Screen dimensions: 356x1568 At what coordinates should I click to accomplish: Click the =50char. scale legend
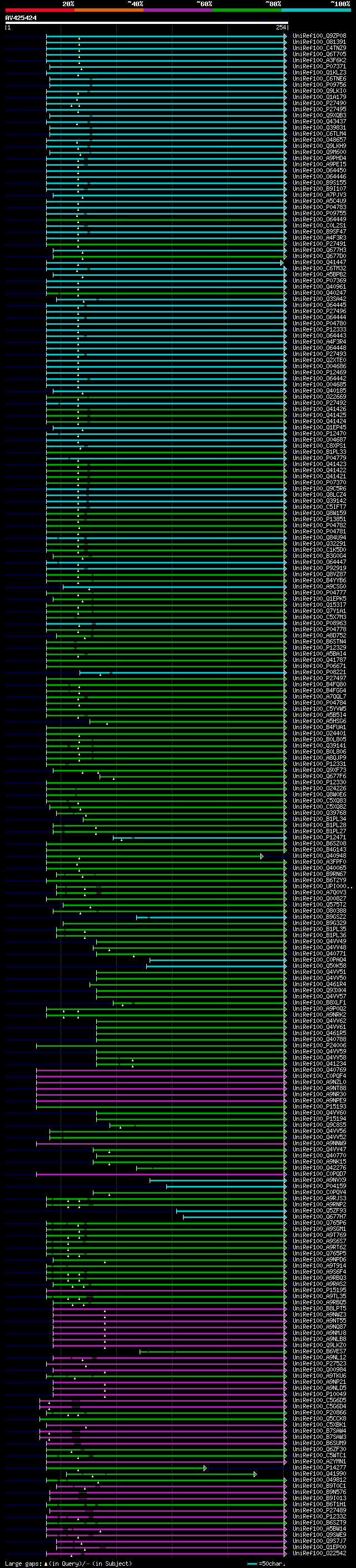tap(265, 1563)
